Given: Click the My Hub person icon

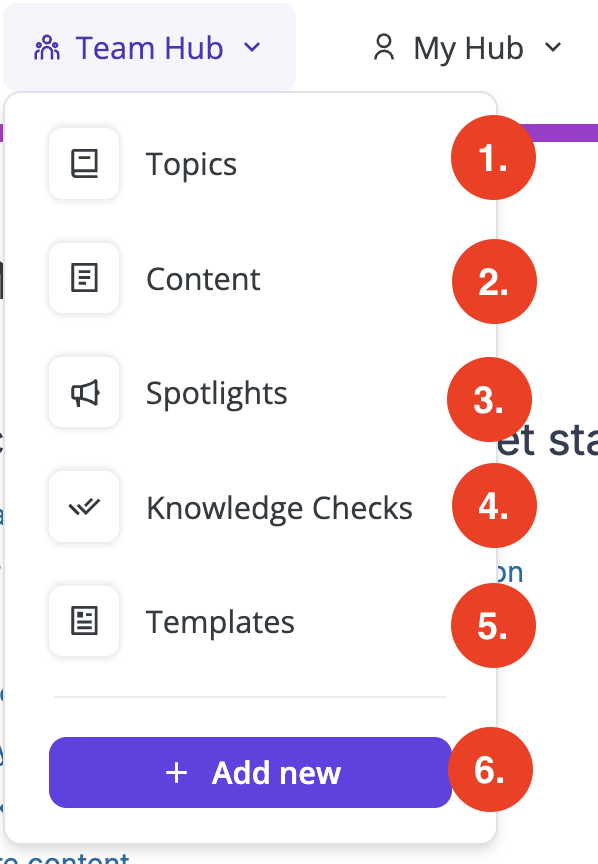Looking at the screenshot, I should 384,47.
